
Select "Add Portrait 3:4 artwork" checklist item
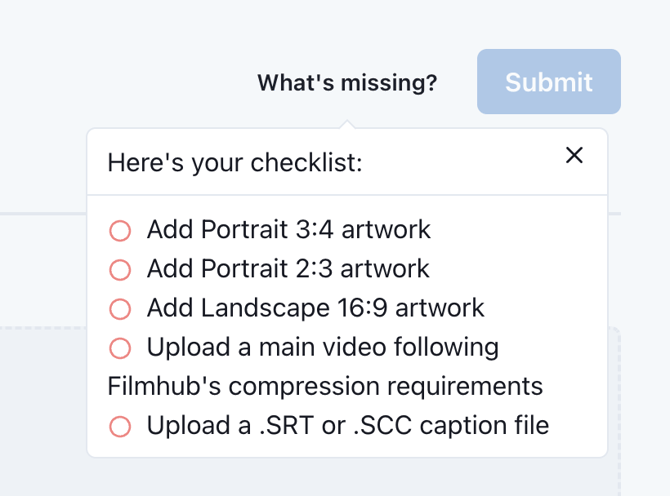click(x=288, y=230)
